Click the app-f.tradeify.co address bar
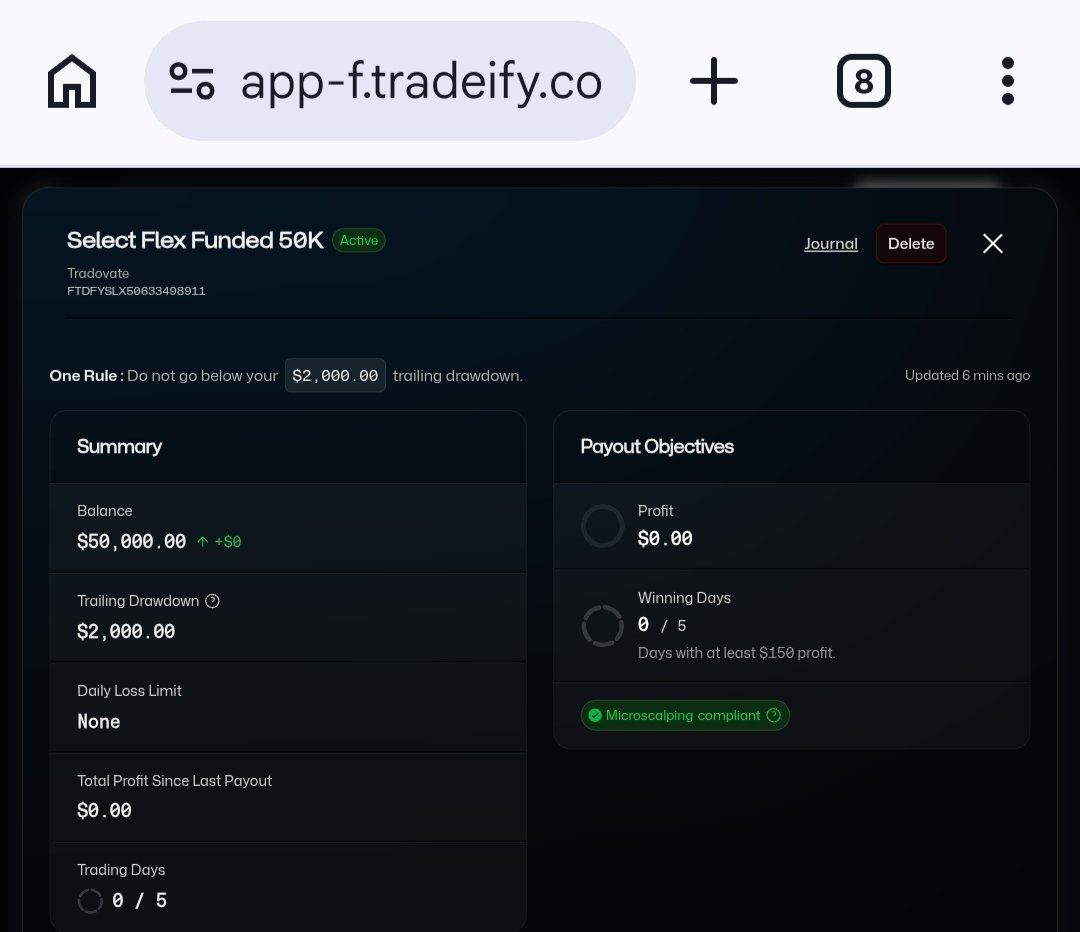Screen dimensions: 1080x932 [x=390, y=81]
